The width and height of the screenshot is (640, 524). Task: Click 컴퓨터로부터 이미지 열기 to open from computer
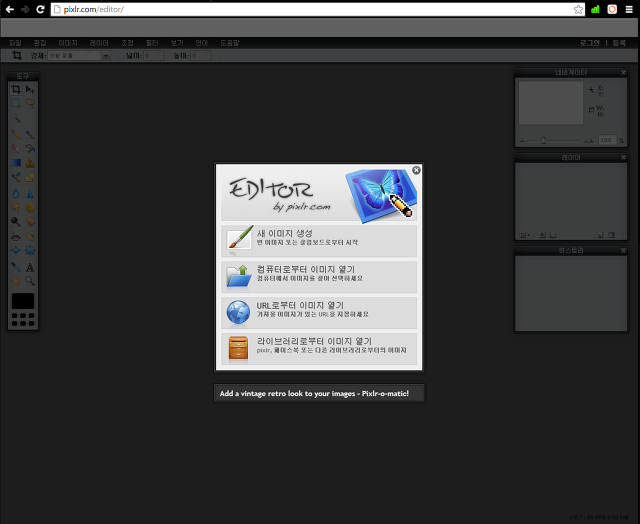coord(319,277)
